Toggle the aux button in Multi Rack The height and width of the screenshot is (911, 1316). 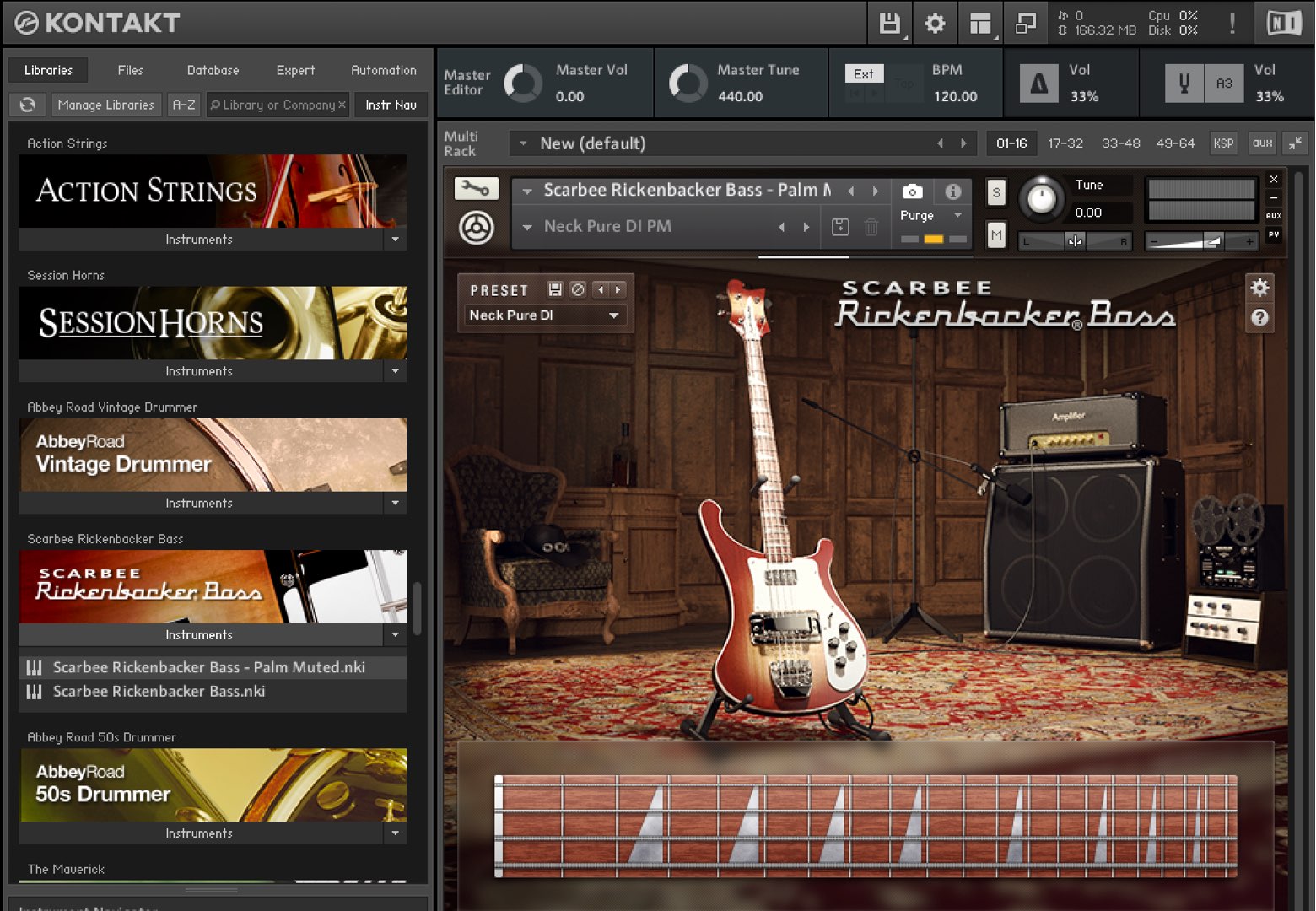tap(1262, 143)
